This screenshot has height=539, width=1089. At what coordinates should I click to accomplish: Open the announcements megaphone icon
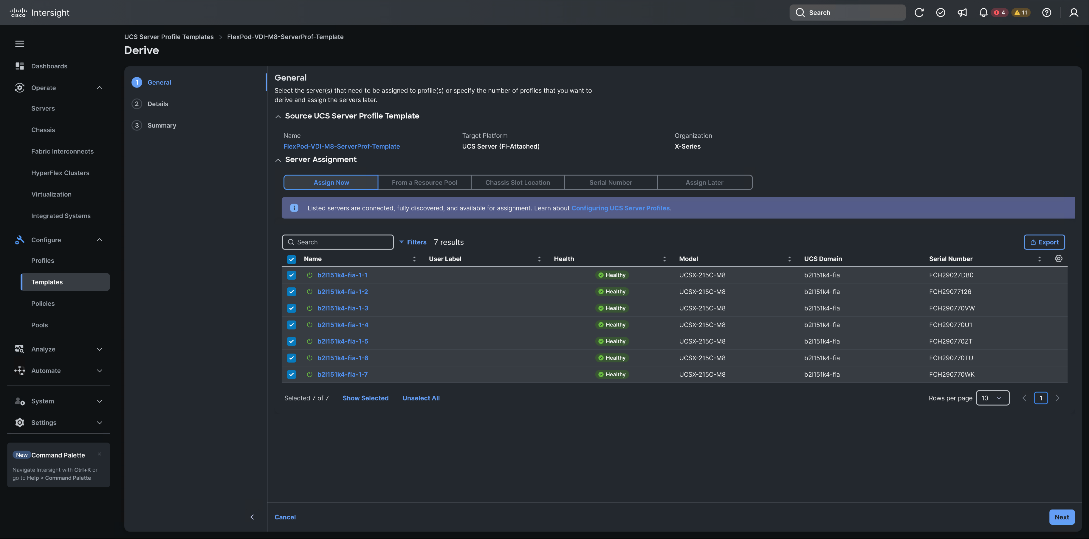[962, 13]
